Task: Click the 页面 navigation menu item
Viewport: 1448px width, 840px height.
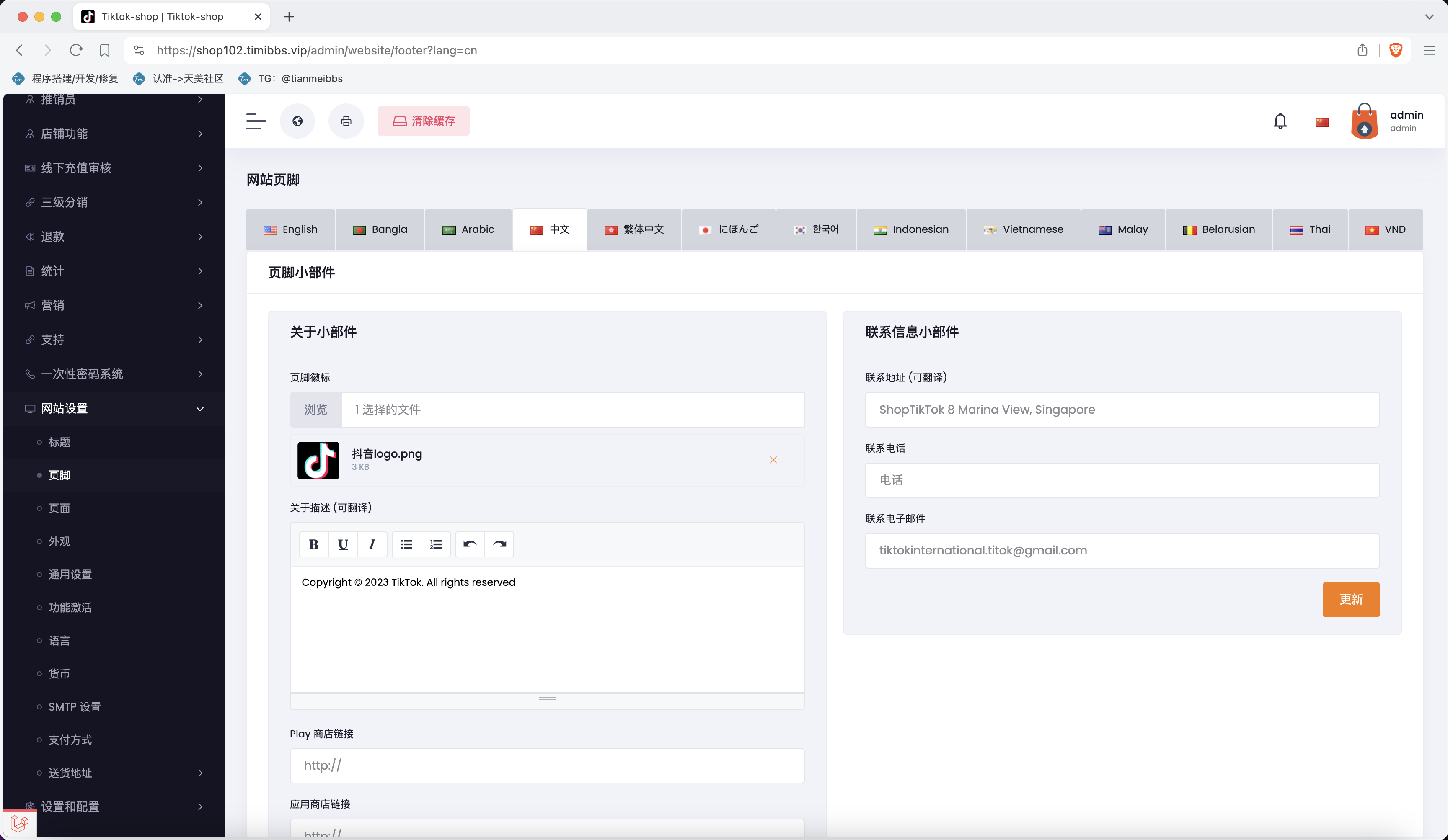Action: click(x=60, y=508)
